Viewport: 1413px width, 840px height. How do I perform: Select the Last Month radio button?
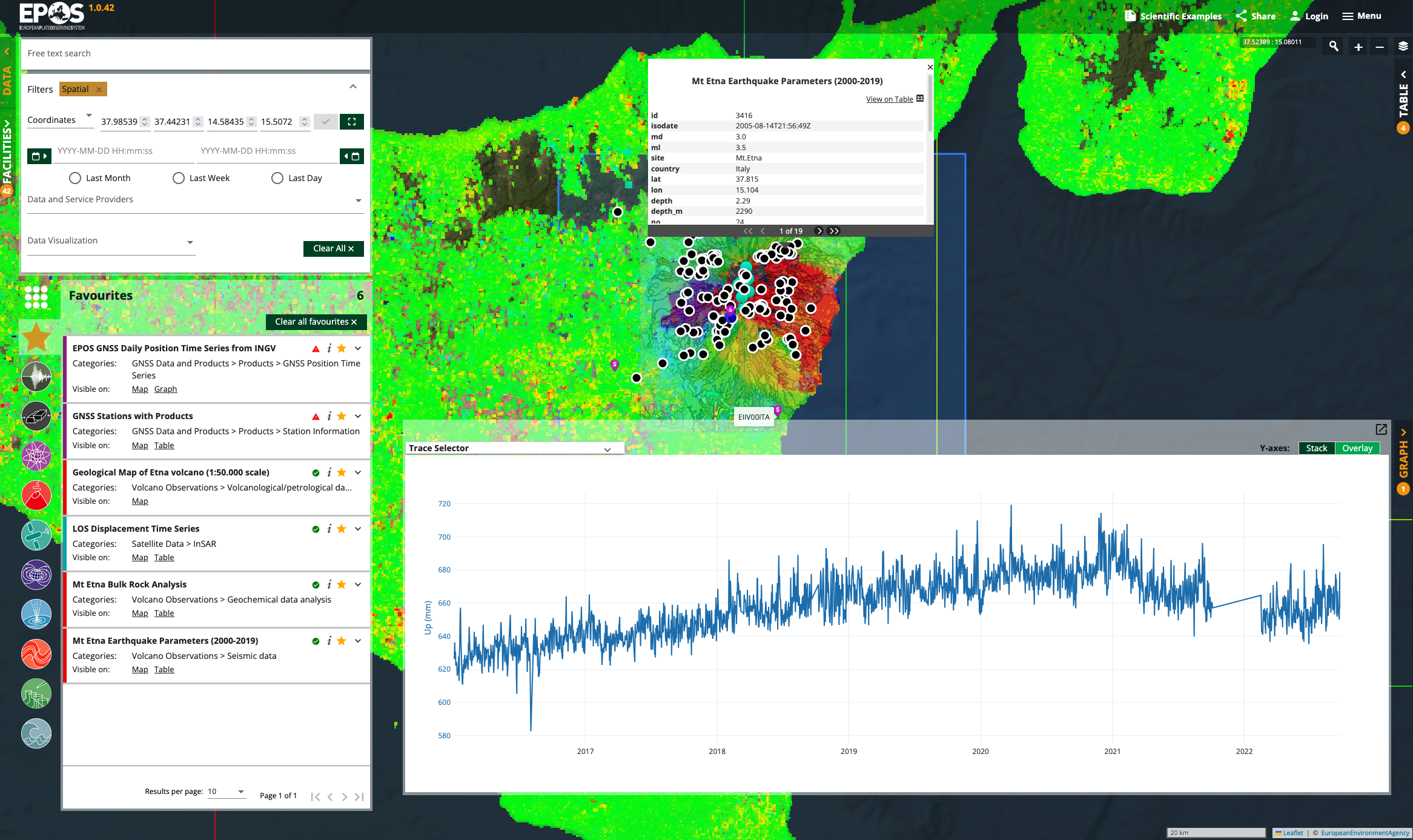click(75, 178)
